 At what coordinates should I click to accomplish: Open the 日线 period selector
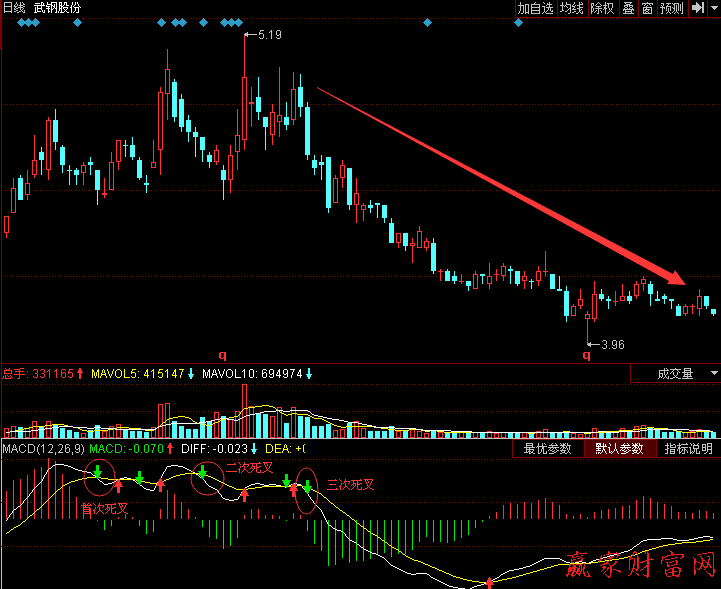pos(14,8)
